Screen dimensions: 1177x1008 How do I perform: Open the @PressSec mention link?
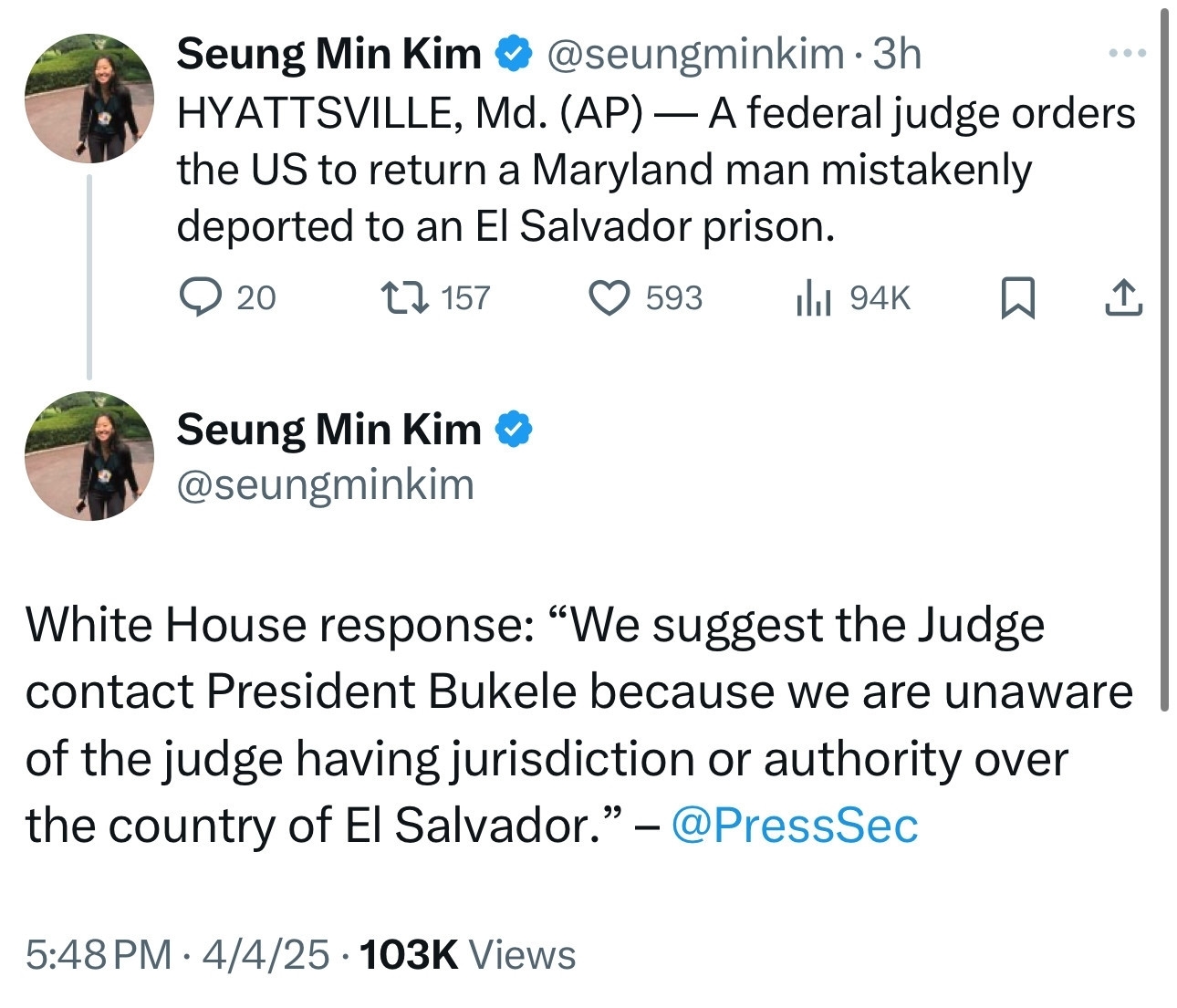(x=794, y=826)
